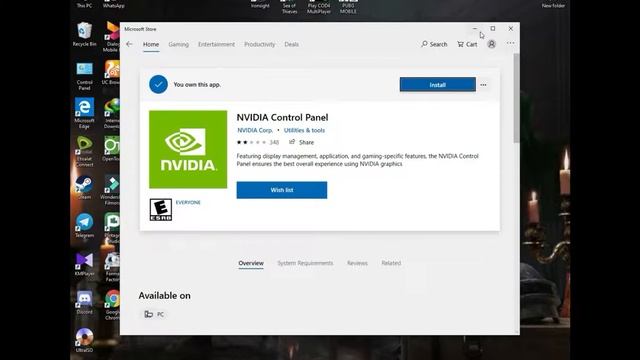Click the NVIDIA Control Panel title
Image resolution: width=640 pixels, height=360 pixels.
[x=282, y=118]
